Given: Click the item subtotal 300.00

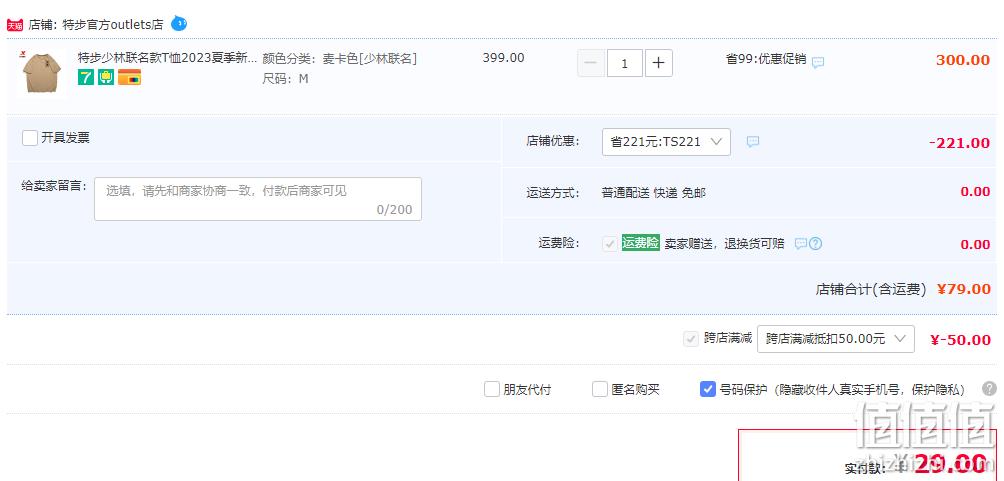Looking at the screenshot, I should click(x=962, y=60).
